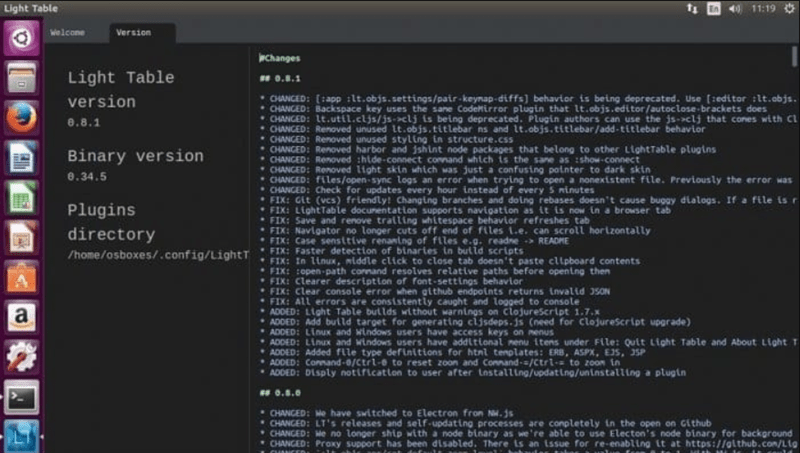Open the session power gear menu
This screenshot has height=453, width=800.
[789, 9]
